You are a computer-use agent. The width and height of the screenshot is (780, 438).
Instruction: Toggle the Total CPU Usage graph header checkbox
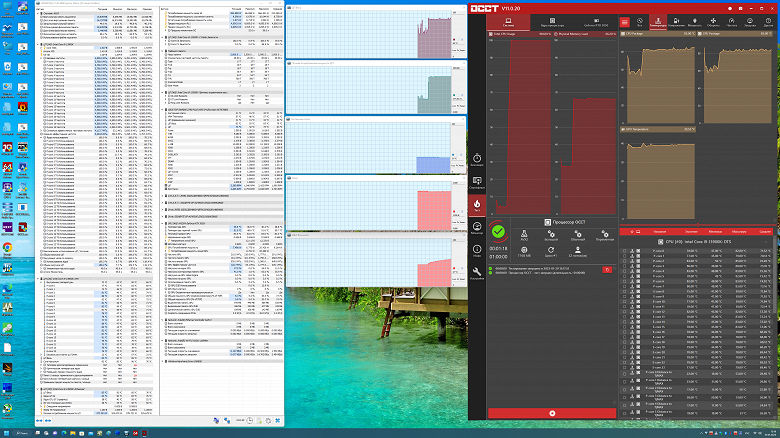click(x=490, y=34)
